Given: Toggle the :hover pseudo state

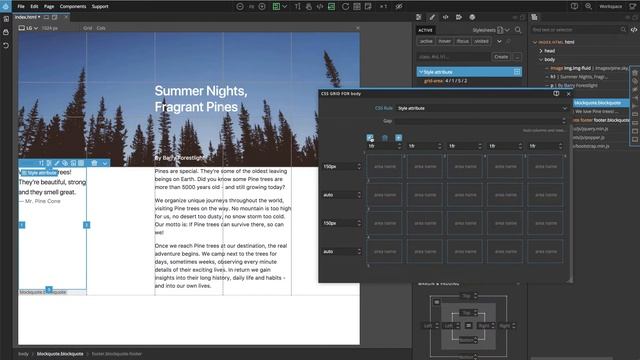Looking at the screenshot, I should tap(444, 41).
